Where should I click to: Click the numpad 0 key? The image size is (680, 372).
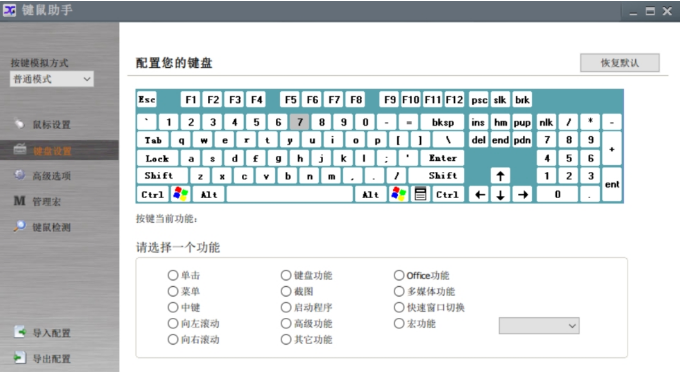click(557, 194)
